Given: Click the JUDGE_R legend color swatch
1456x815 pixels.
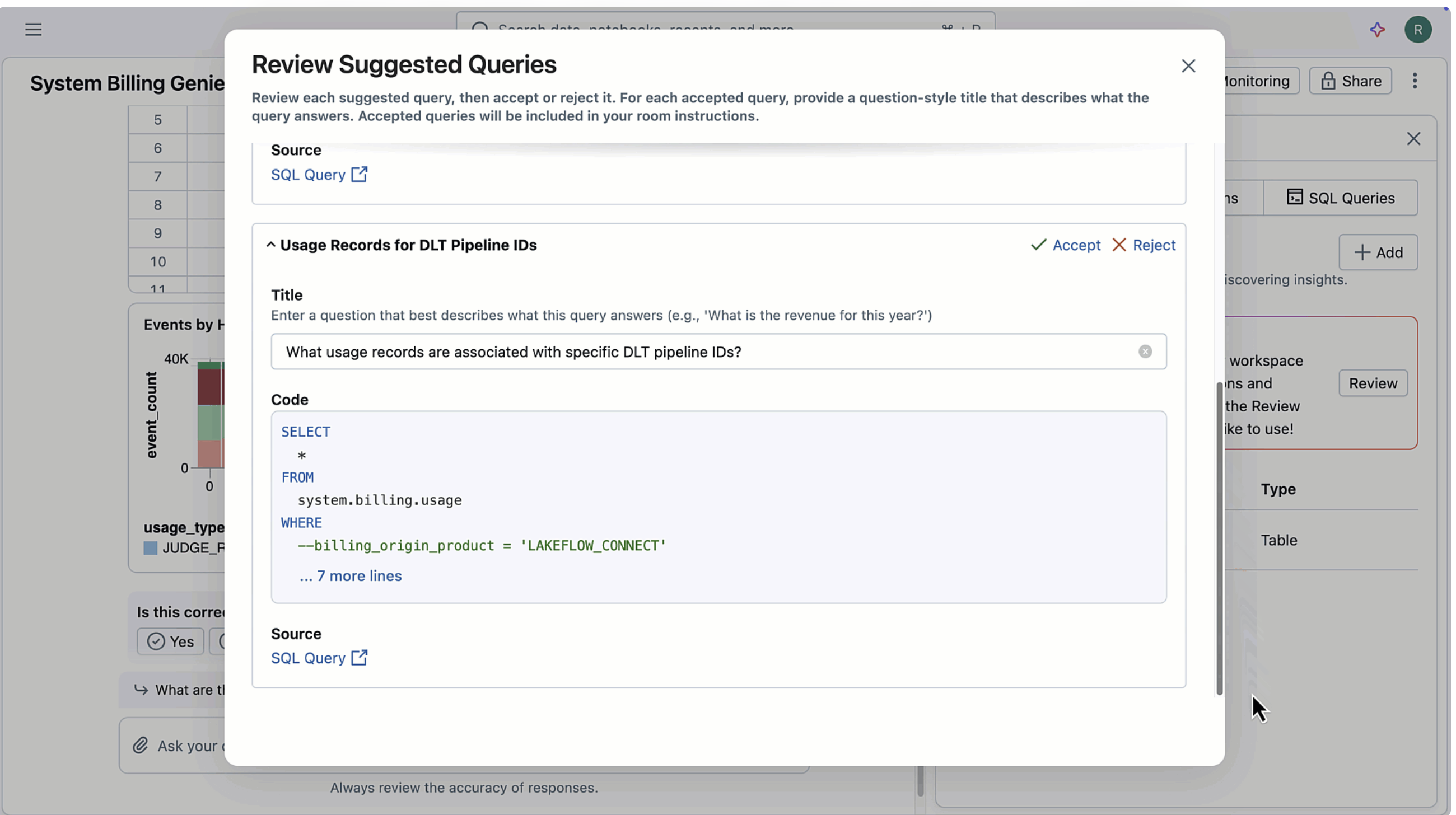Looking at the screenshot, I should [150, 548].
